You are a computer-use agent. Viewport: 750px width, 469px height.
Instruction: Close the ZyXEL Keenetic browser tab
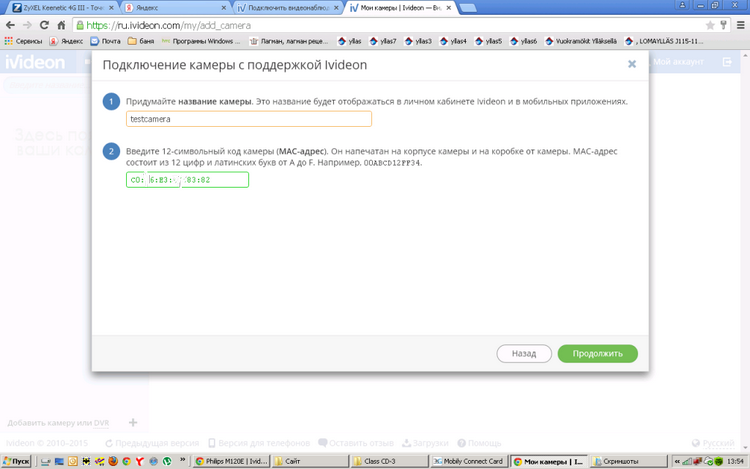click(111, 8)
